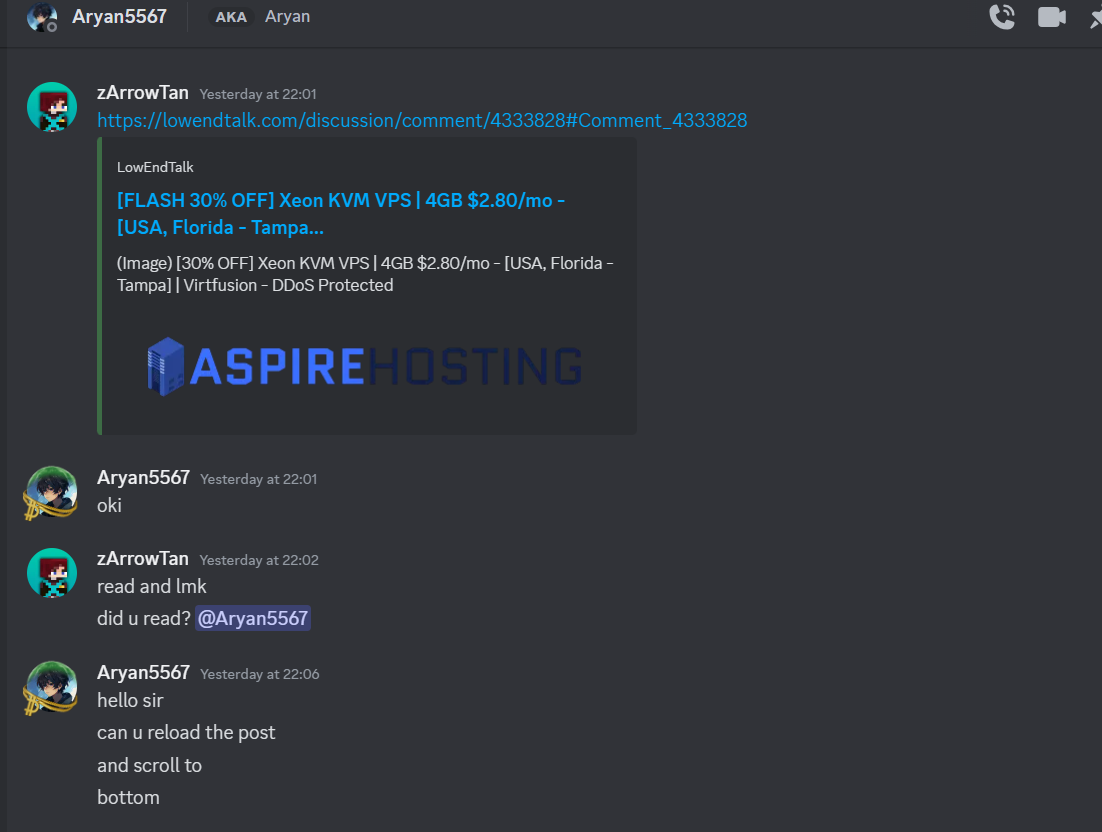The height and width of the screenshot is (832, 1102).
Task: Click the embed description about Virtfusion DDoS Protected
Action: click(365, 274)
